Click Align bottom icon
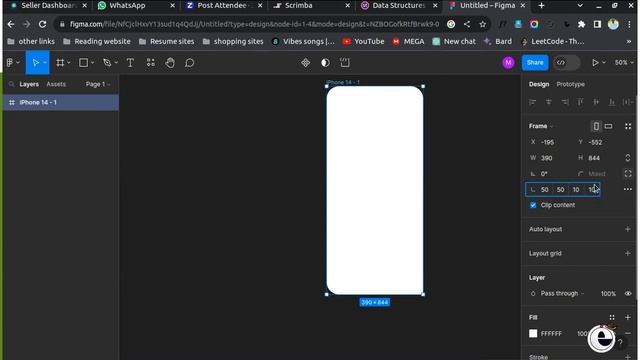The height and width of the screenshot is (360, 640). (612, 102)
